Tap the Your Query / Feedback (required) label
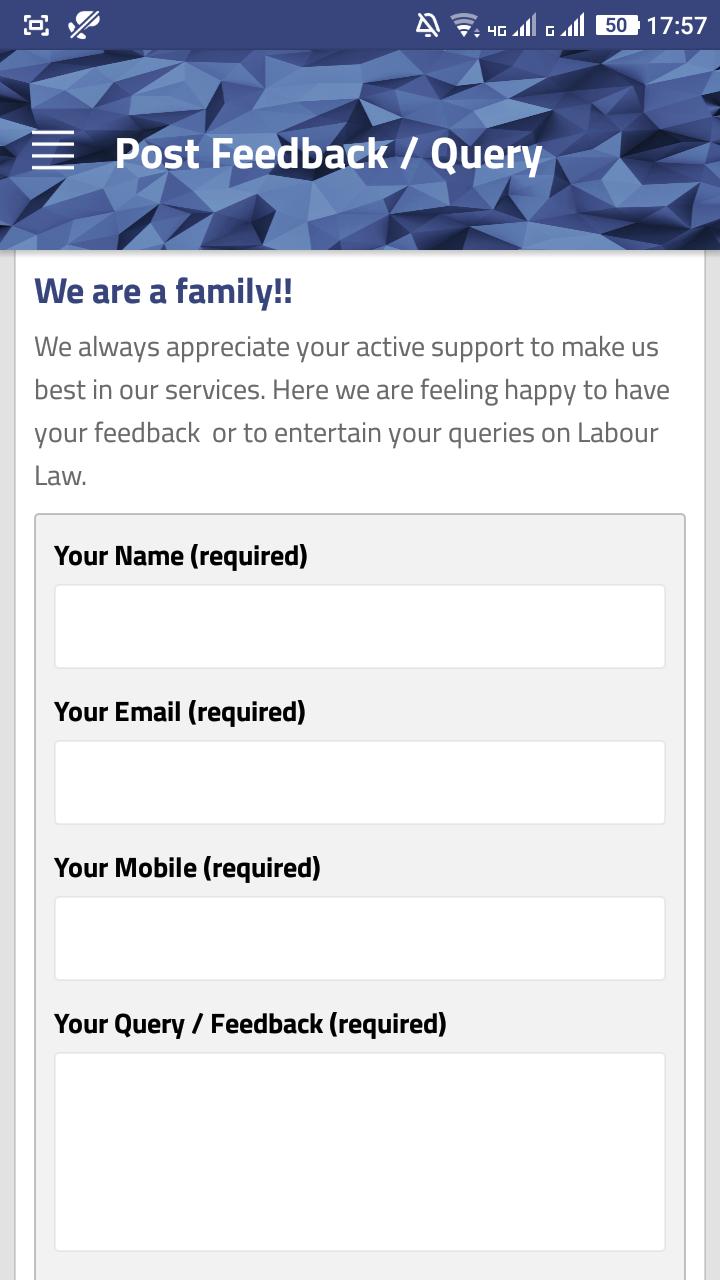Image resolution: width=720 pixels, height=1280 pixels. point(250,1024)
